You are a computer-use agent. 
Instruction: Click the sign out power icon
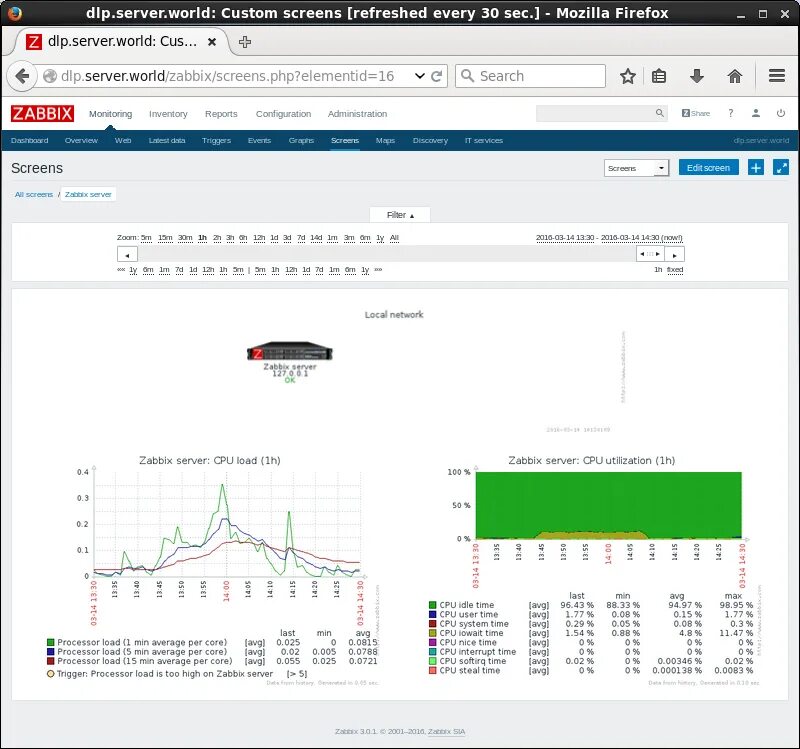pyautogui.click(x=781, y=113)
